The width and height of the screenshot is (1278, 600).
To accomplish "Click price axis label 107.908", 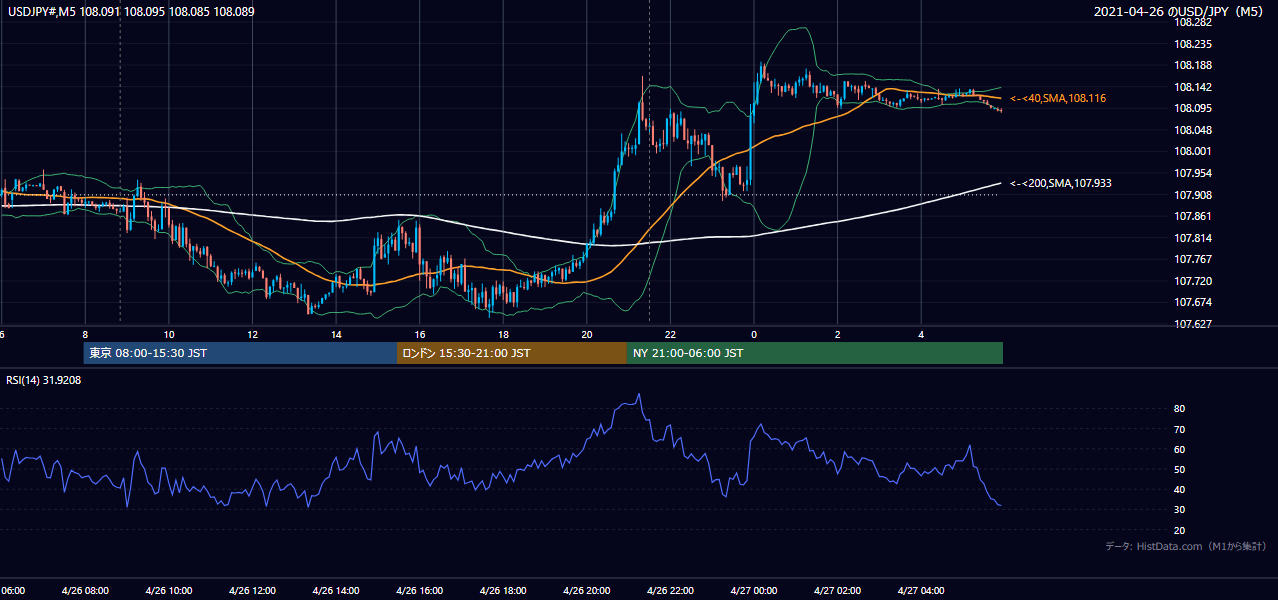I will (x=1193, y=194).
